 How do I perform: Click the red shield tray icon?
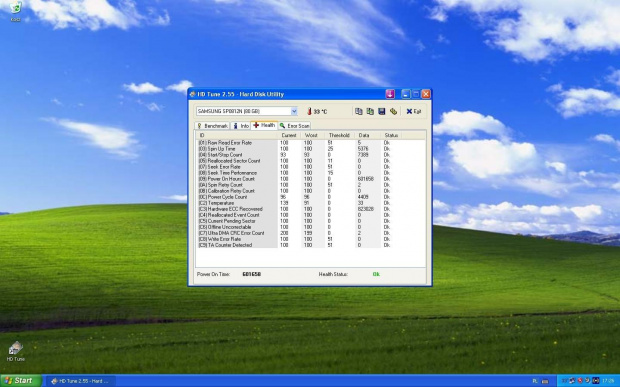coord(580,381)
